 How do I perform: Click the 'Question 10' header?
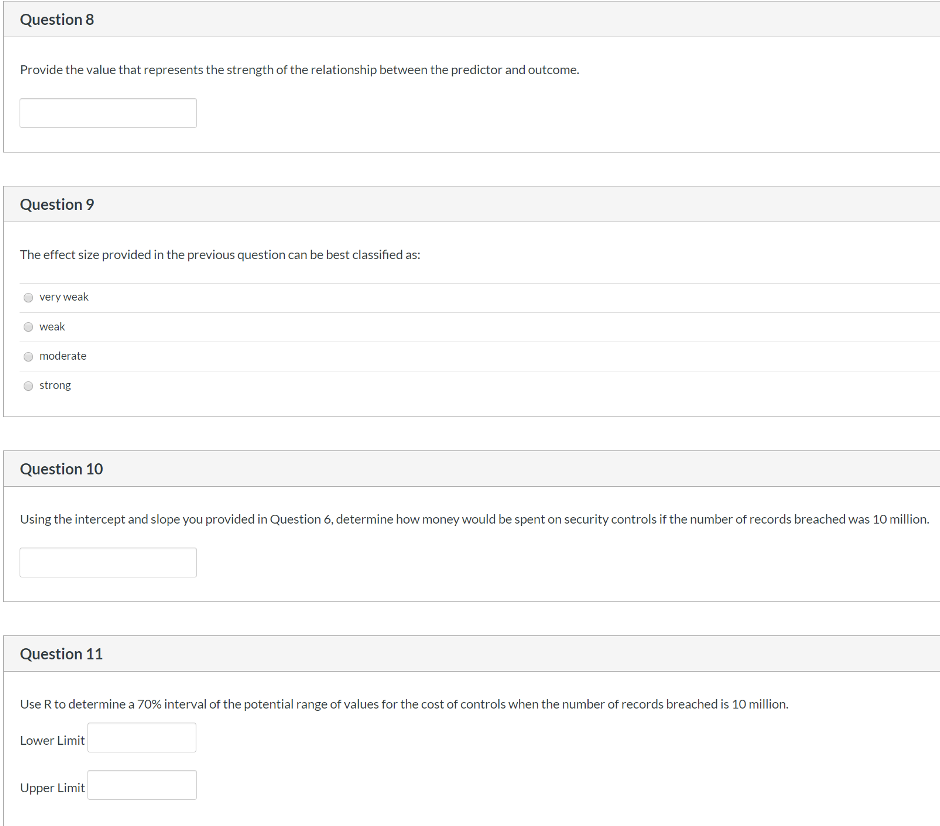point(61,469)
